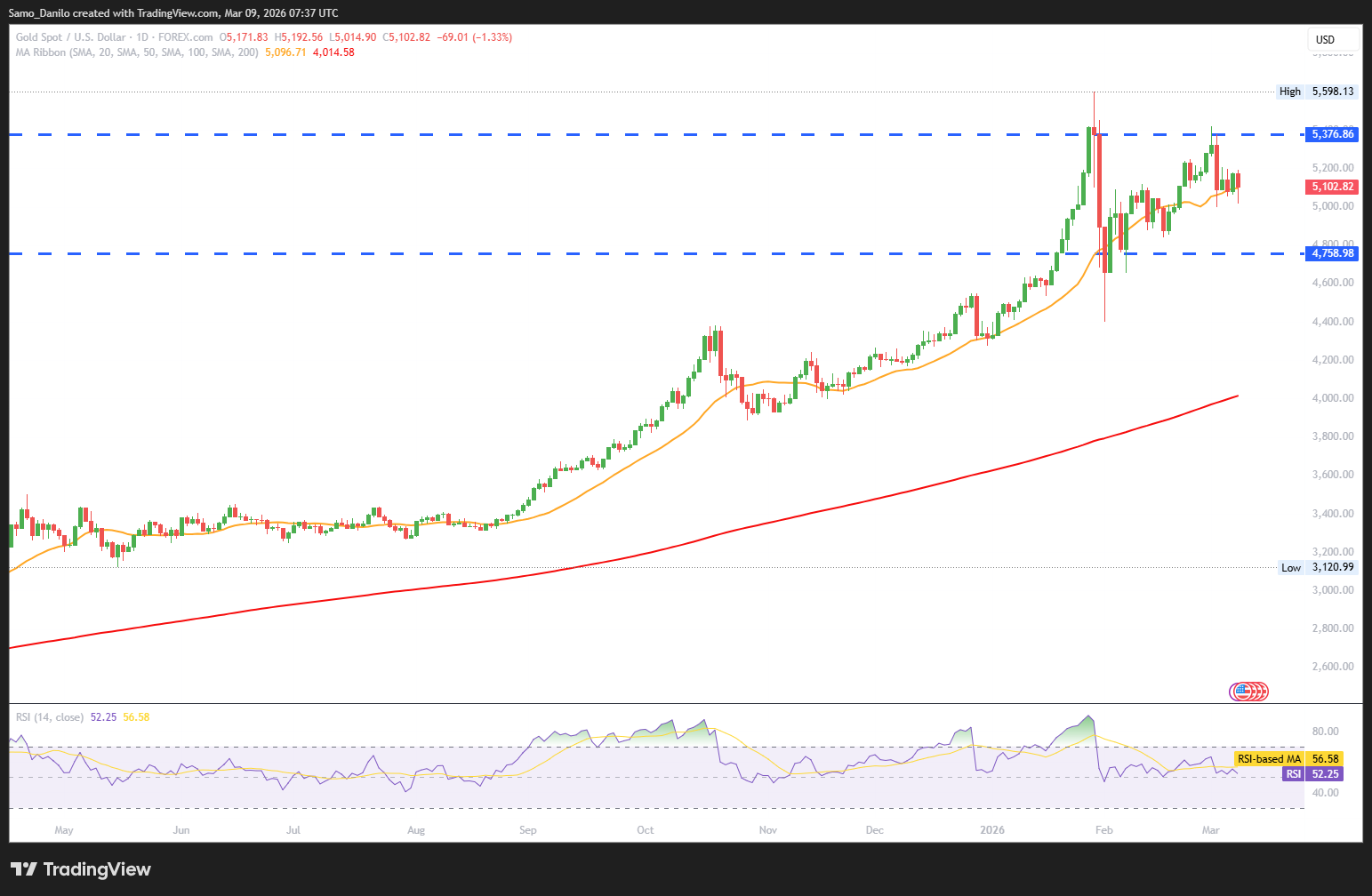Click the 5,376.86 horizontal line price label
The image size is (1372, 896).
tap(1333, 134)
